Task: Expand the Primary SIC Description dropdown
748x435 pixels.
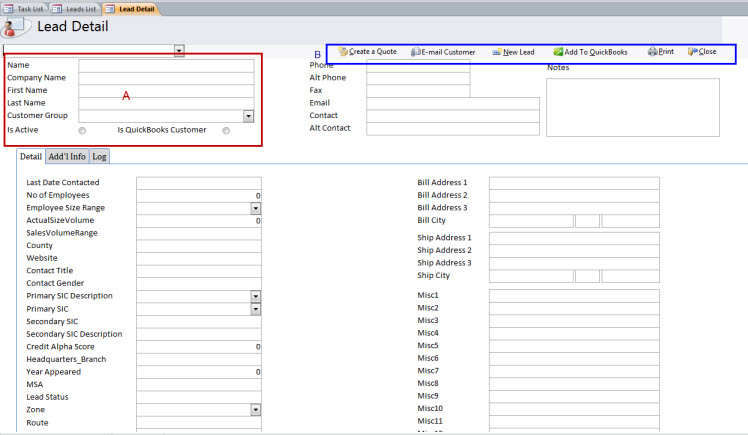Action: tap(256, 297)
